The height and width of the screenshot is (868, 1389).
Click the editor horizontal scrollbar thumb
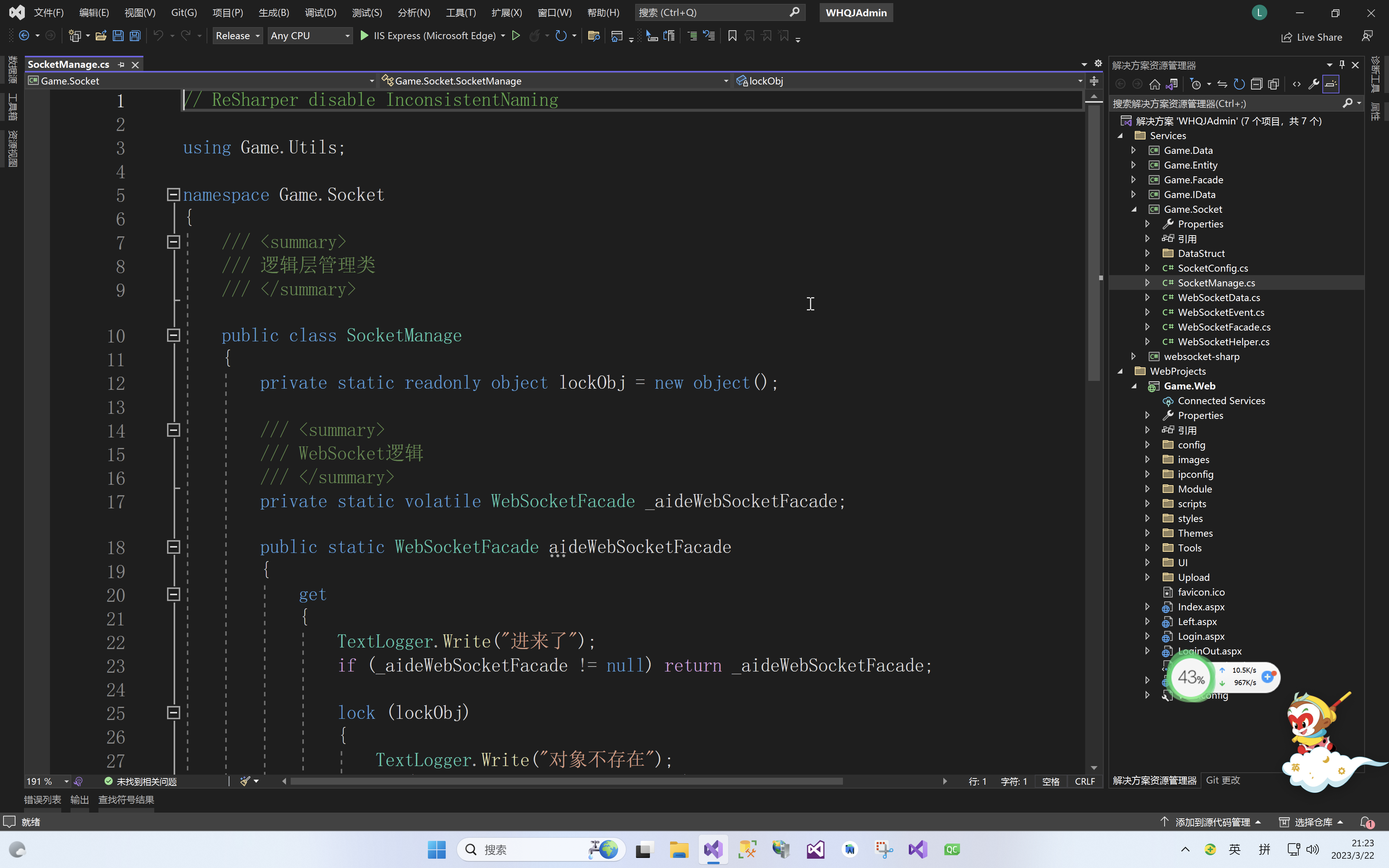[567, 781]
